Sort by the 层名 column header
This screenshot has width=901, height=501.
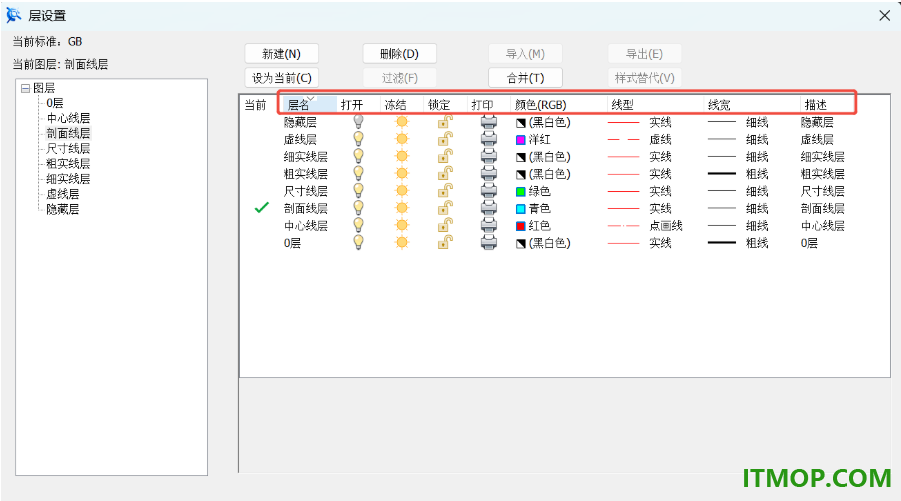click(x=310, y=105)
